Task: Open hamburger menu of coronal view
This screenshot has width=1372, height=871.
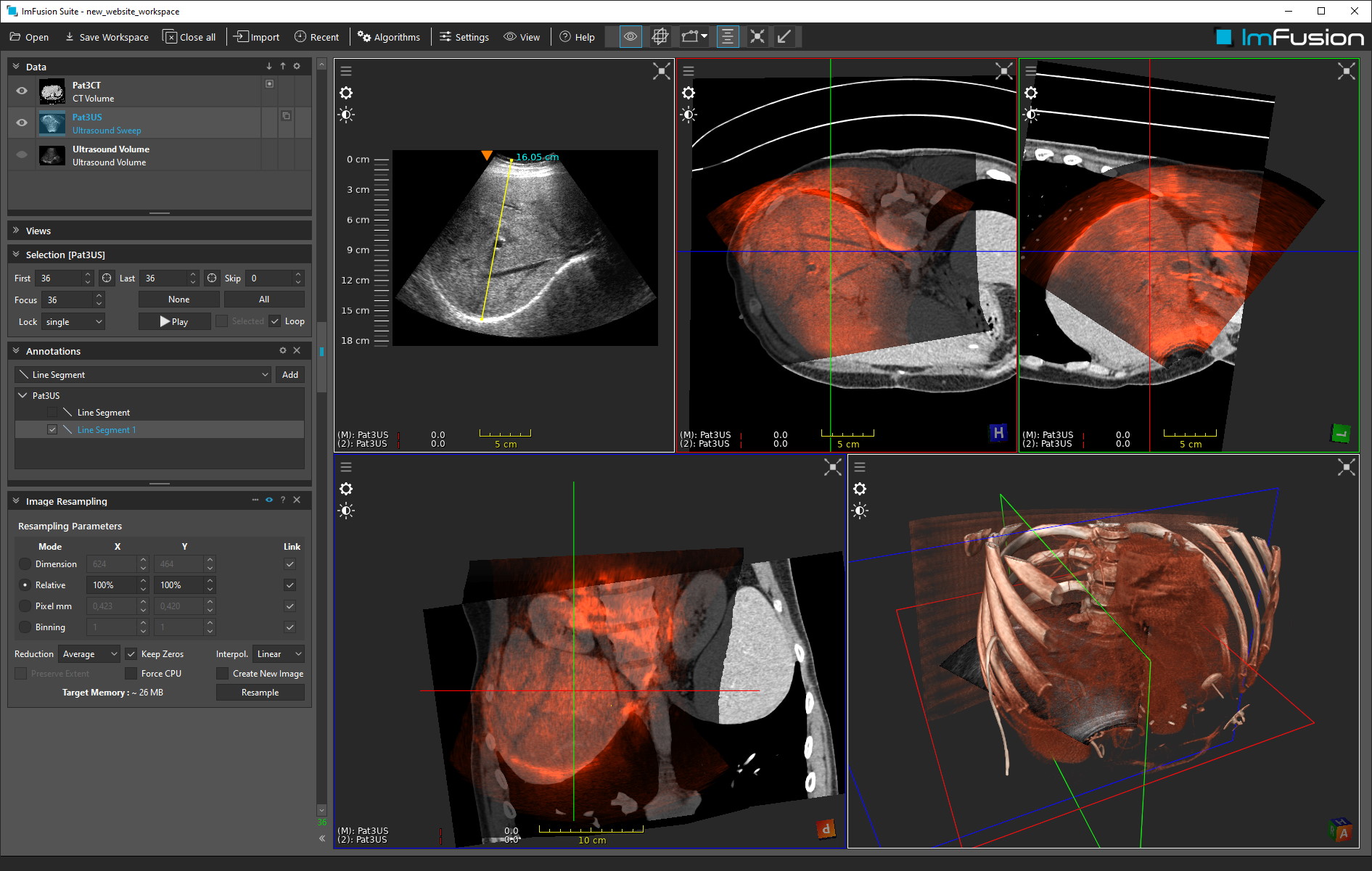Action: click(346, 467)
